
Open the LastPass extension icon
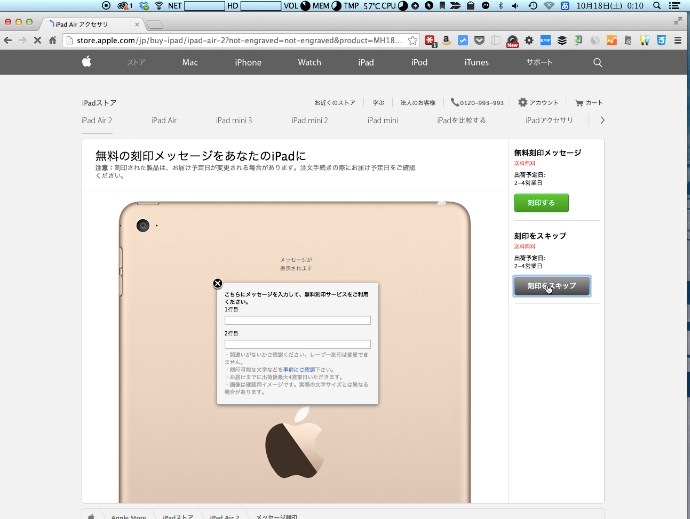coord(430,41)
